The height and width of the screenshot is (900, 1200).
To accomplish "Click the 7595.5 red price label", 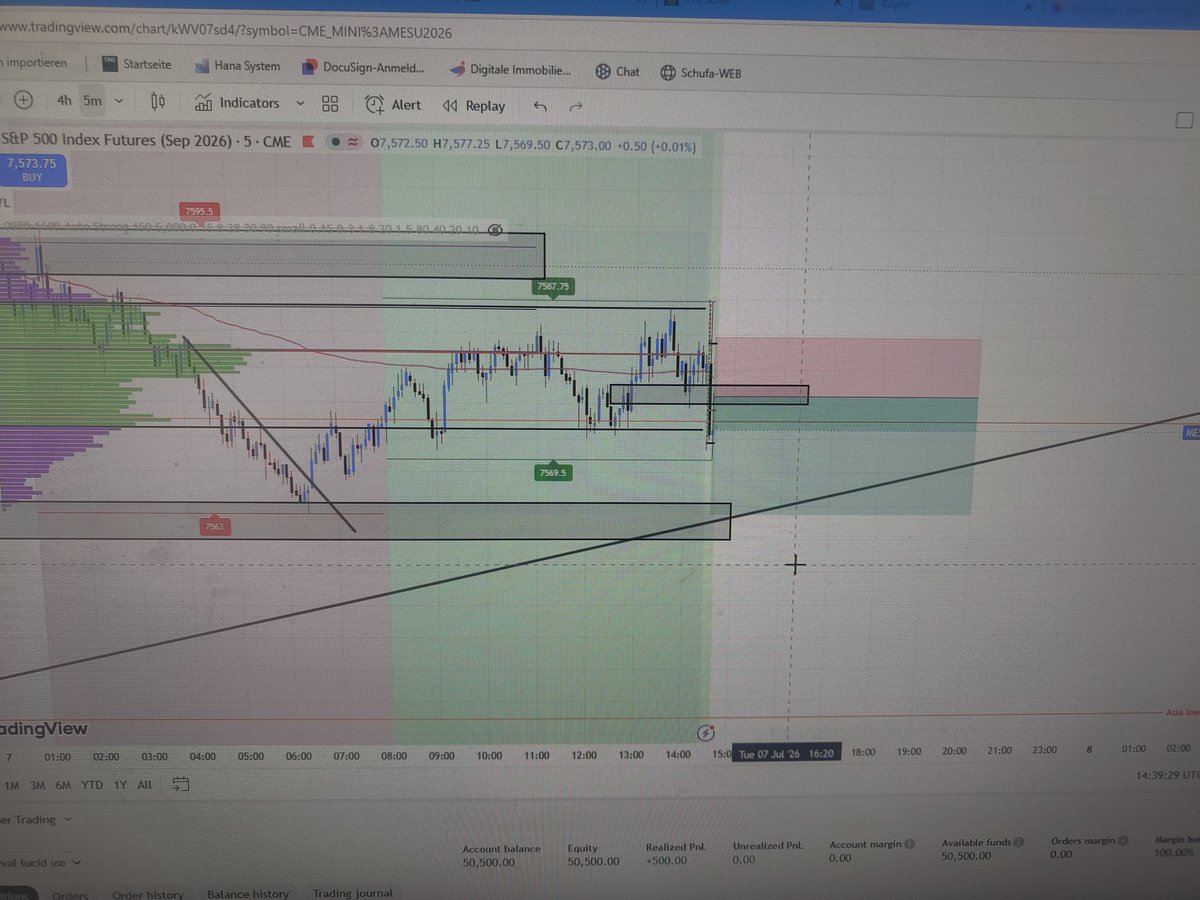I will tap(199, 211).
